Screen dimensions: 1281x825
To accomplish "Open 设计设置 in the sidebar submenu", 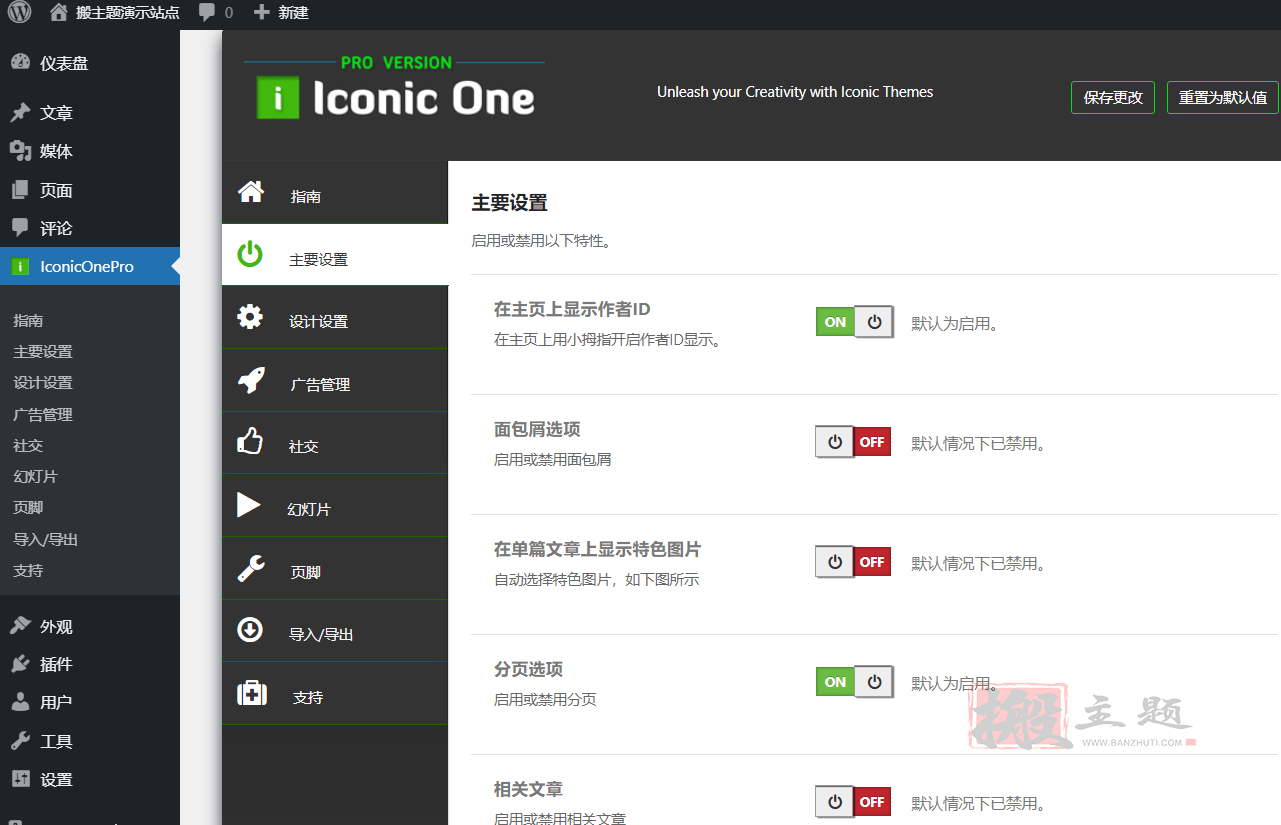I will [43, 382].
